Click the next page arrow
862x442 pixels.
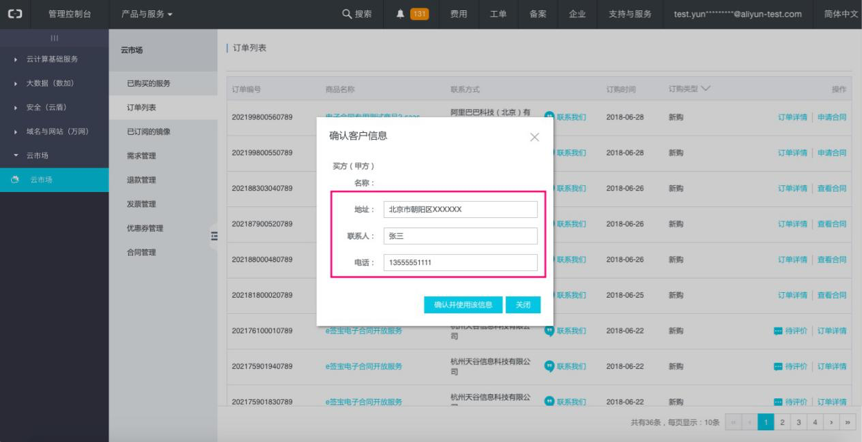(x=831, y=422)
